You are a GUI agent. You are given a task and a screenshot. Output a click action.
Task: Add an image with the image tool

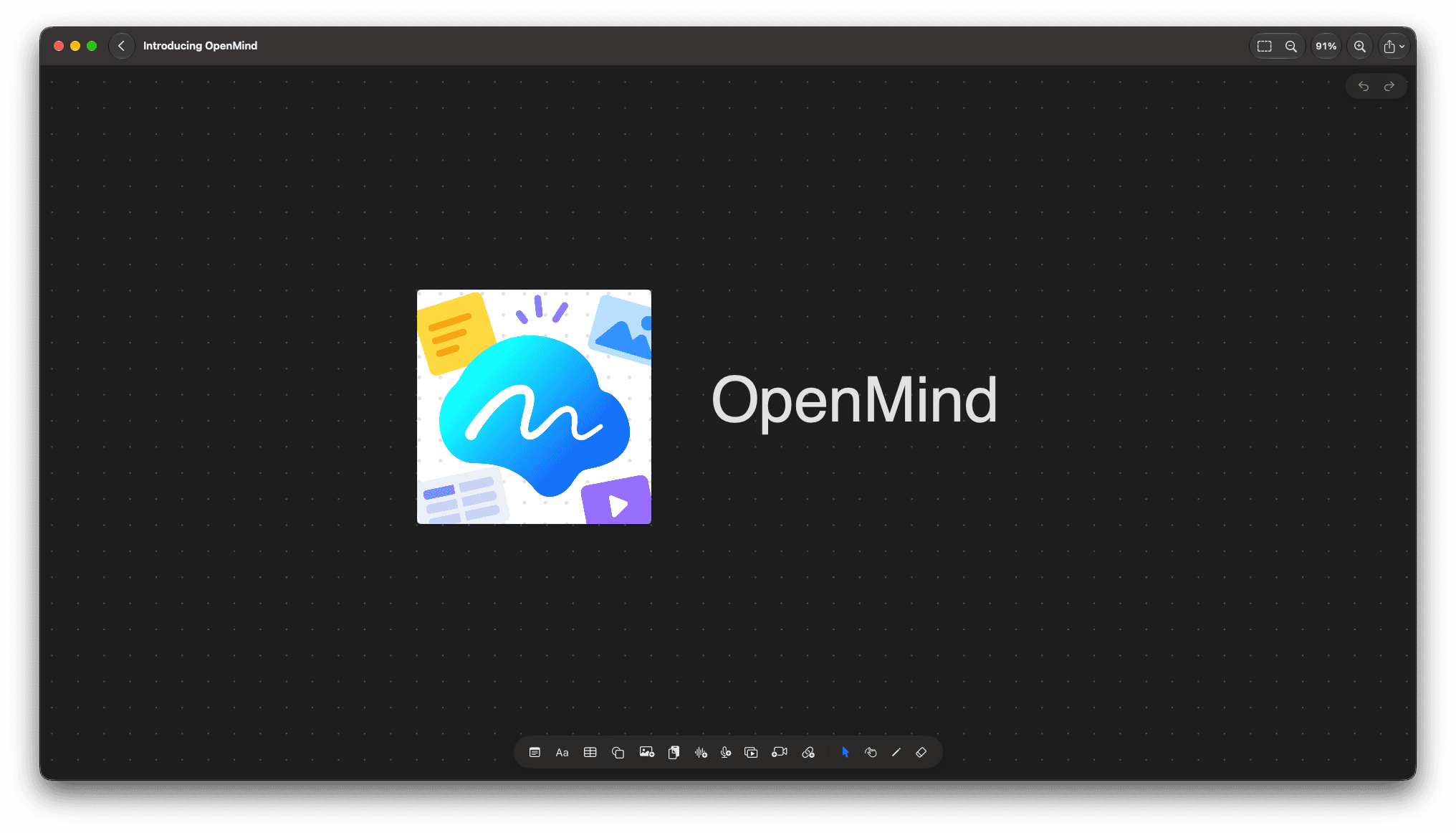646,752
